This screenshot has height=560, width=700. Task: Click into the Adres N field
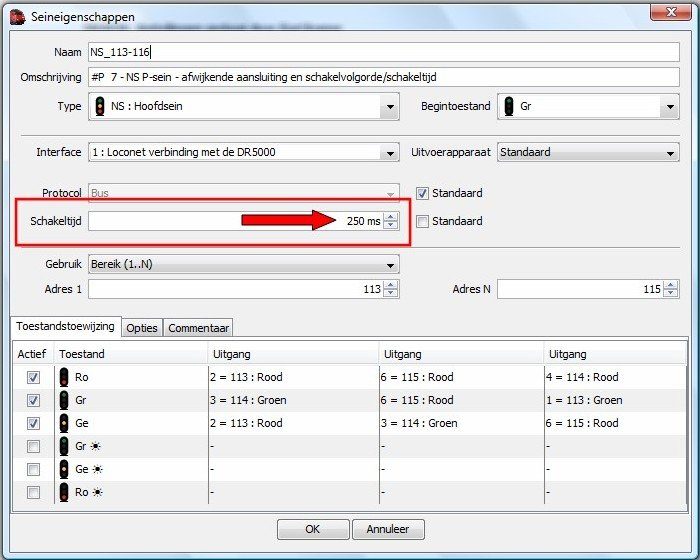coord(580,289)
